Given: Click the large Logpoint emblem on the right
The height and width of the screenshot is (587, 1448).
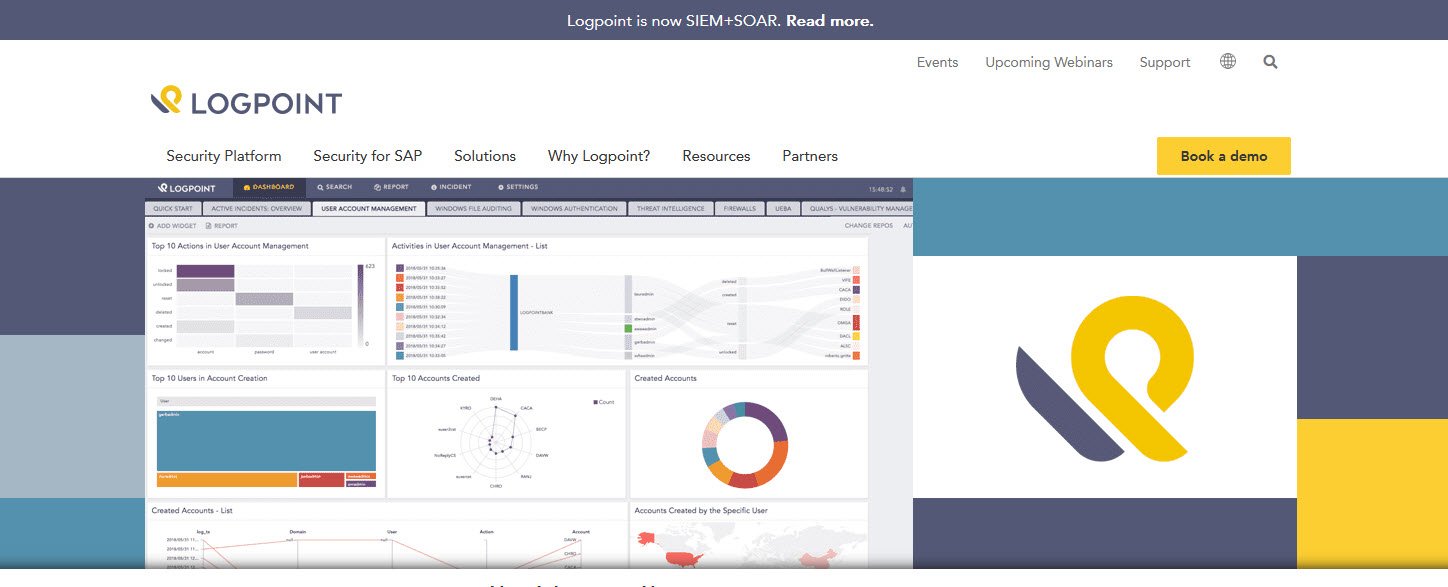Looking at the screenshot, I should tap(1104, 378).
